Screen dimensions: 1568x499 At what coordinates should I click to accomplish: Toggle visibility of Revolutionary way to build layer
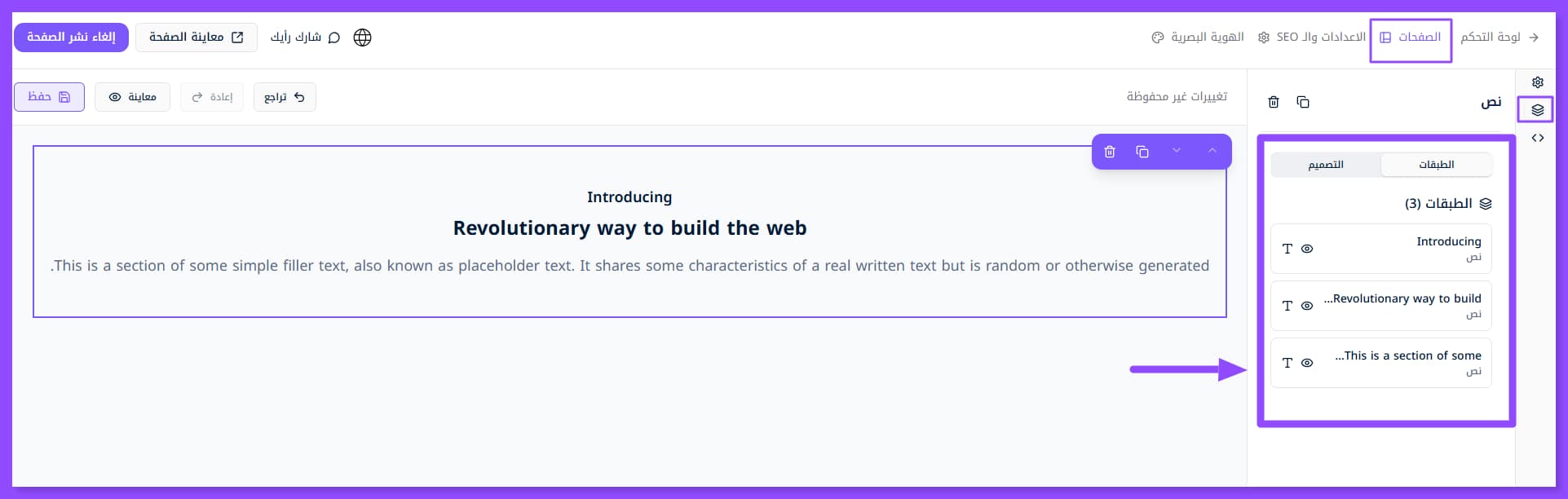click(1307, 306)
